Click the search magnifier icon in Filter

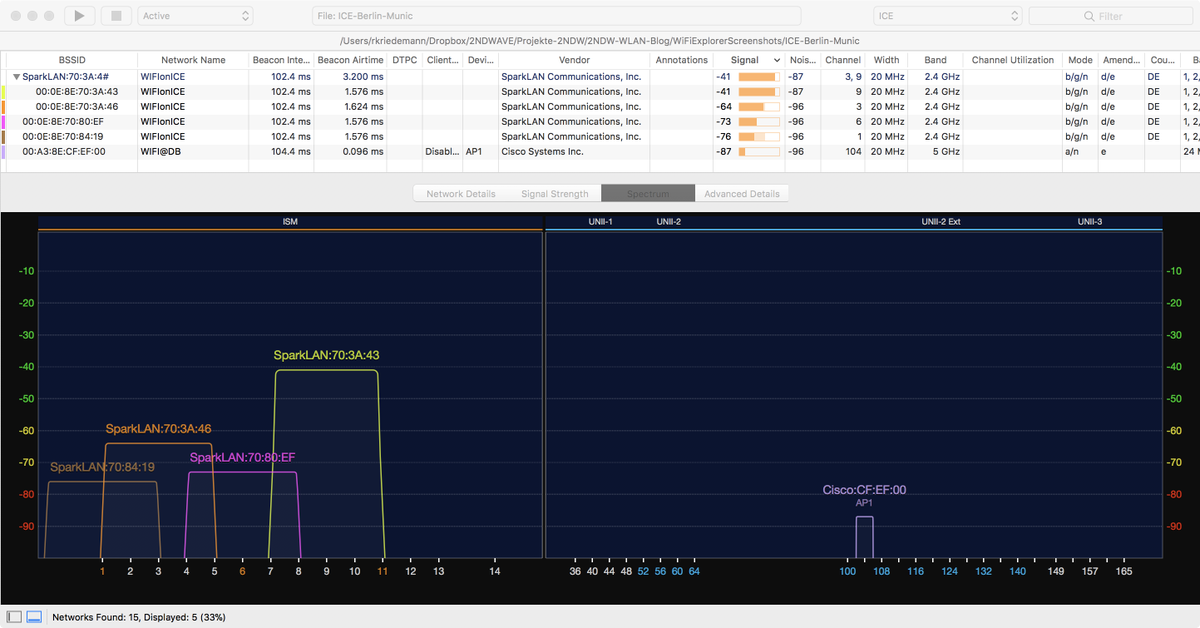(x=1089, y=16)
